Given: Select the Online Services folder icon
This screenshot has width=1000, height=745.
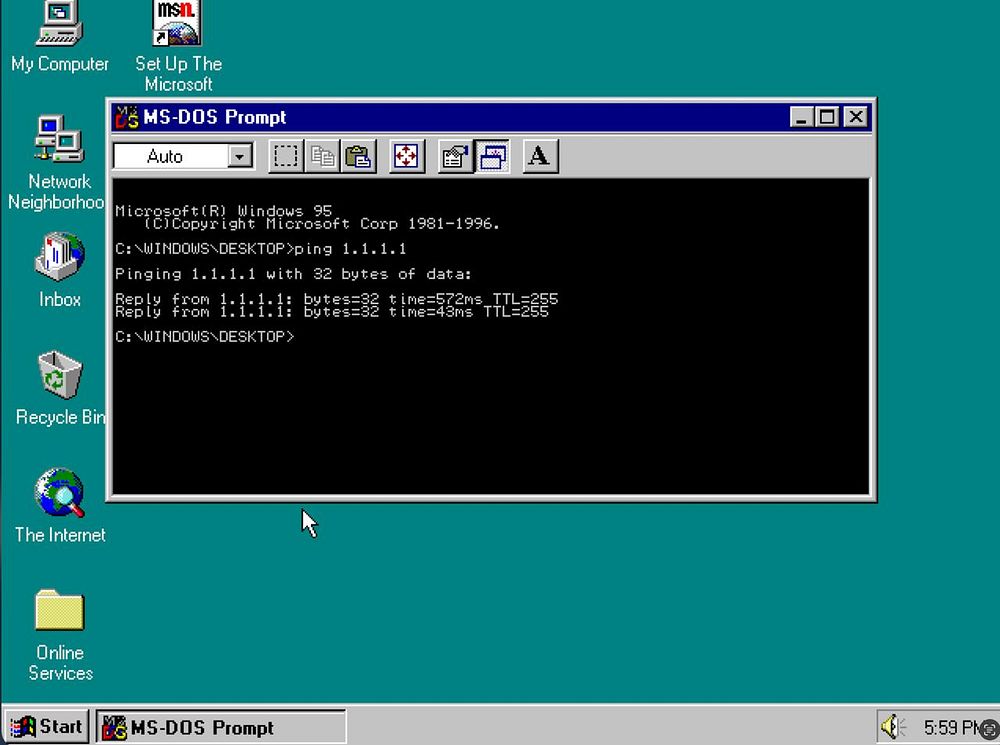Looking at the screenshot, I should click(x=60, y=635).
